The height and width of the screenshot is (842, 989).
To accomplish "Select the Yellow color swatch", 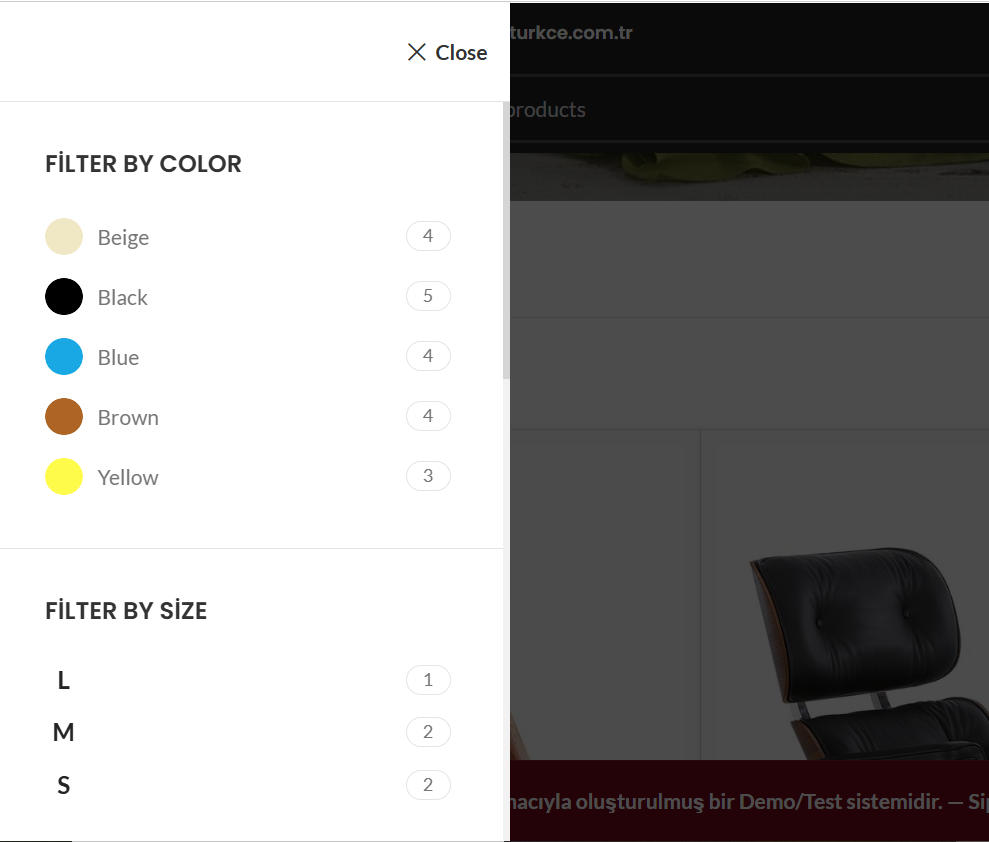I will pos(64,476).
